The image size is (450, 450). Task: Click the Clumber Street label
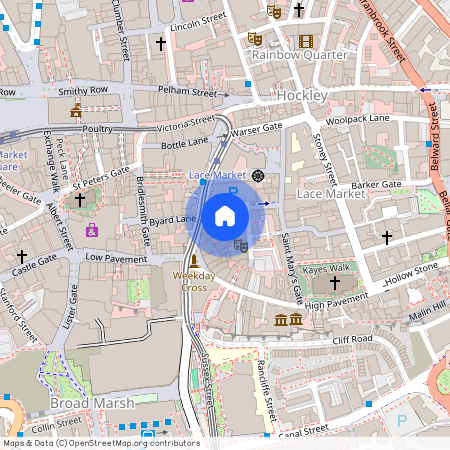pos(121,30)
